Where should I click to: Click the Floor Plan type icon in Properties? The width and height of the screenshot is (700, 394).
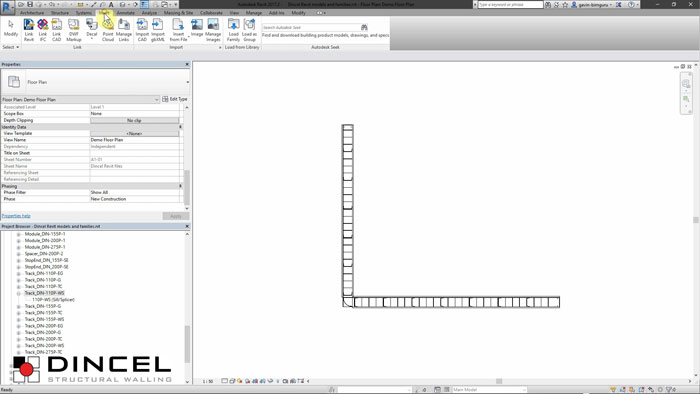(x=14, y=82)
